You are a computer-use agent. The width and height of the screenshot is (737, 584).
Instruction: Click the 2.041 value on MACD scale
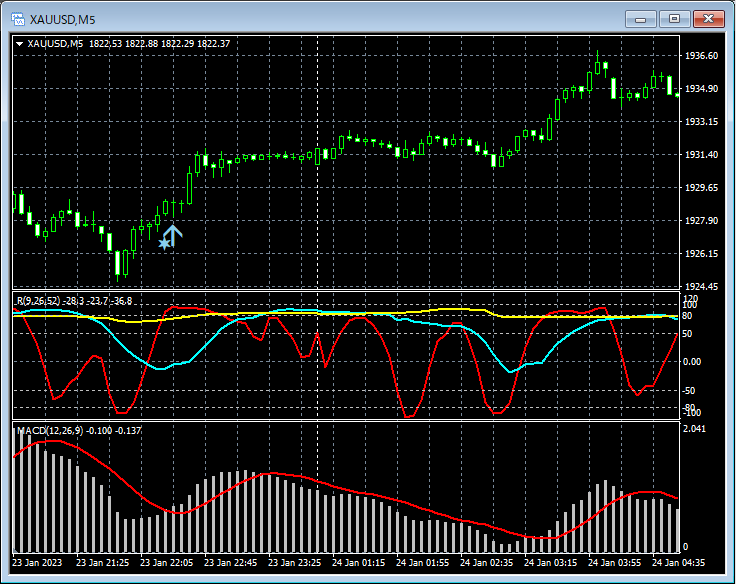pyautogui.click(x=693, y=428)
